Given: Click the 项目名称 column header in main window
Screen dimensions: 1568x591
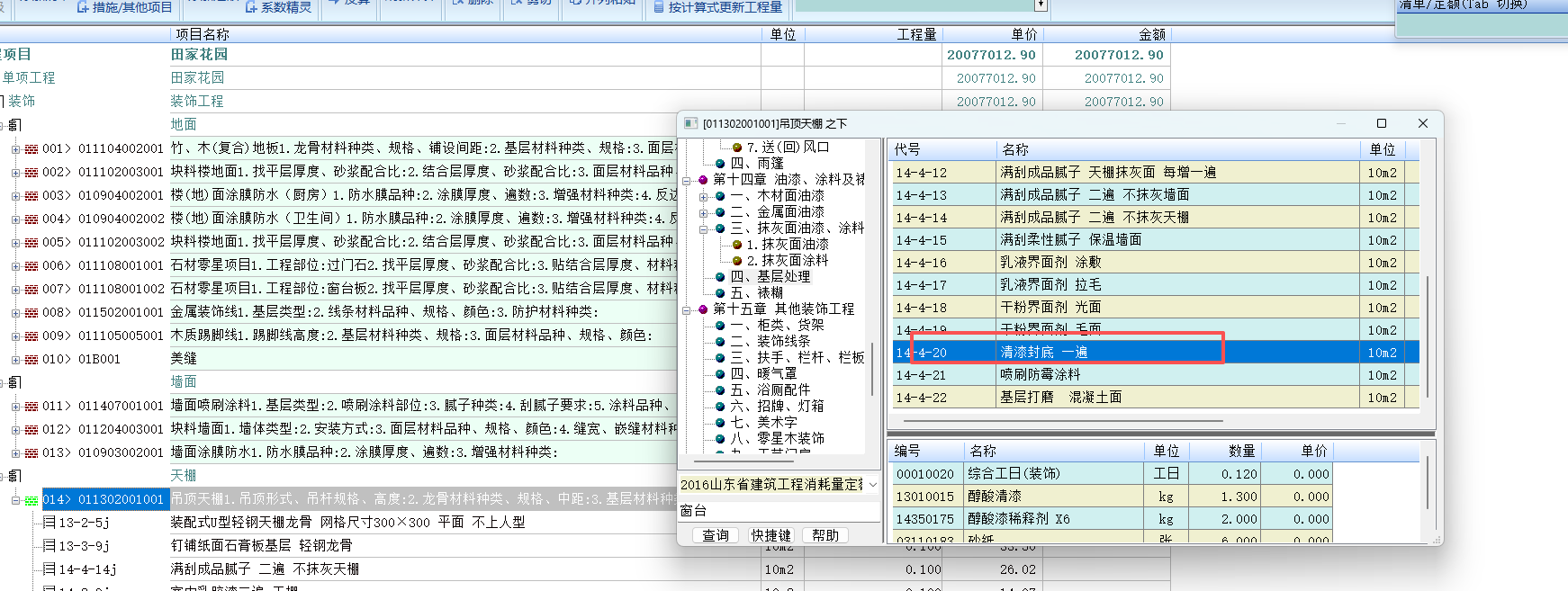Looking at the screenshot, I should pyautogui.click(x=464, y=34).
